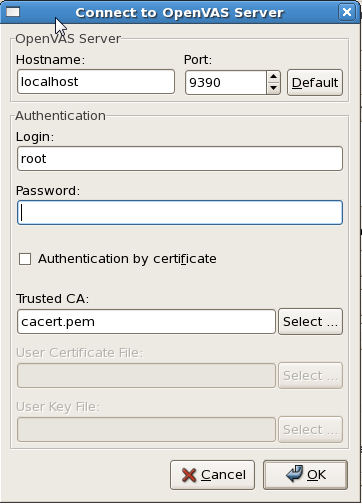Click Select button for User Key File
This screenshot has height=504, width=362.
pyautogui.click(x=310, y=430)
